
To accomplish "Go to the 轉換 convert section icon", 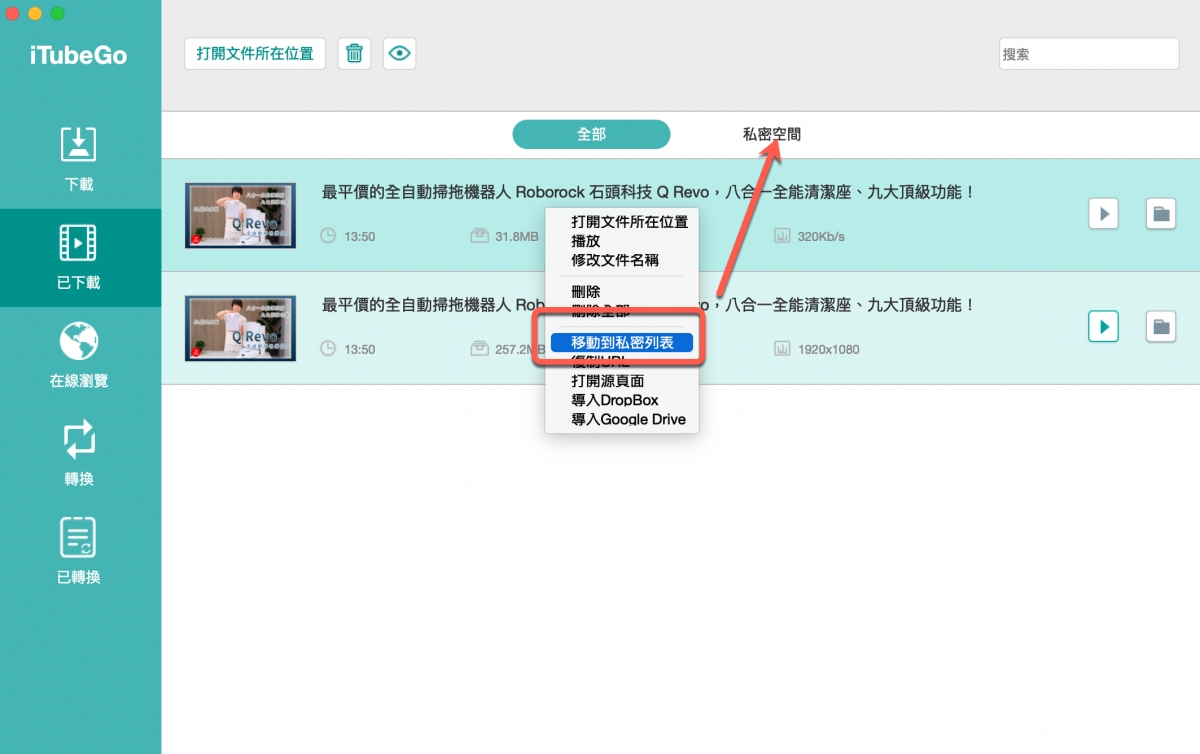I will click(79, 440).
